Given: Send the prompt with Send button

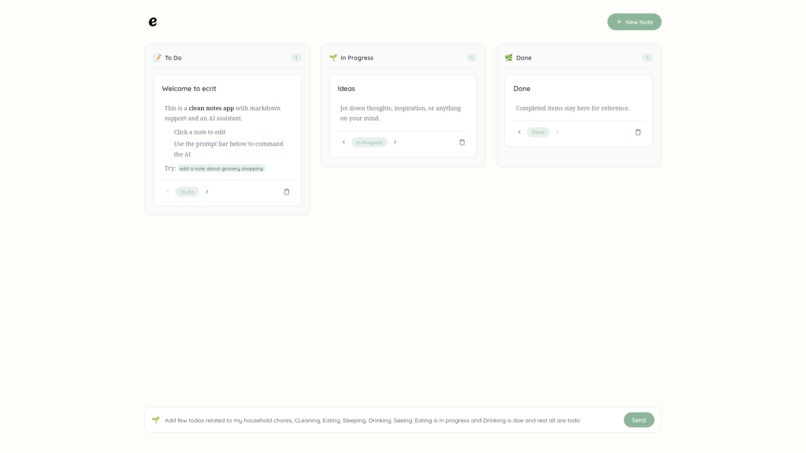Looking at the screenshot, I should point(639,420).
